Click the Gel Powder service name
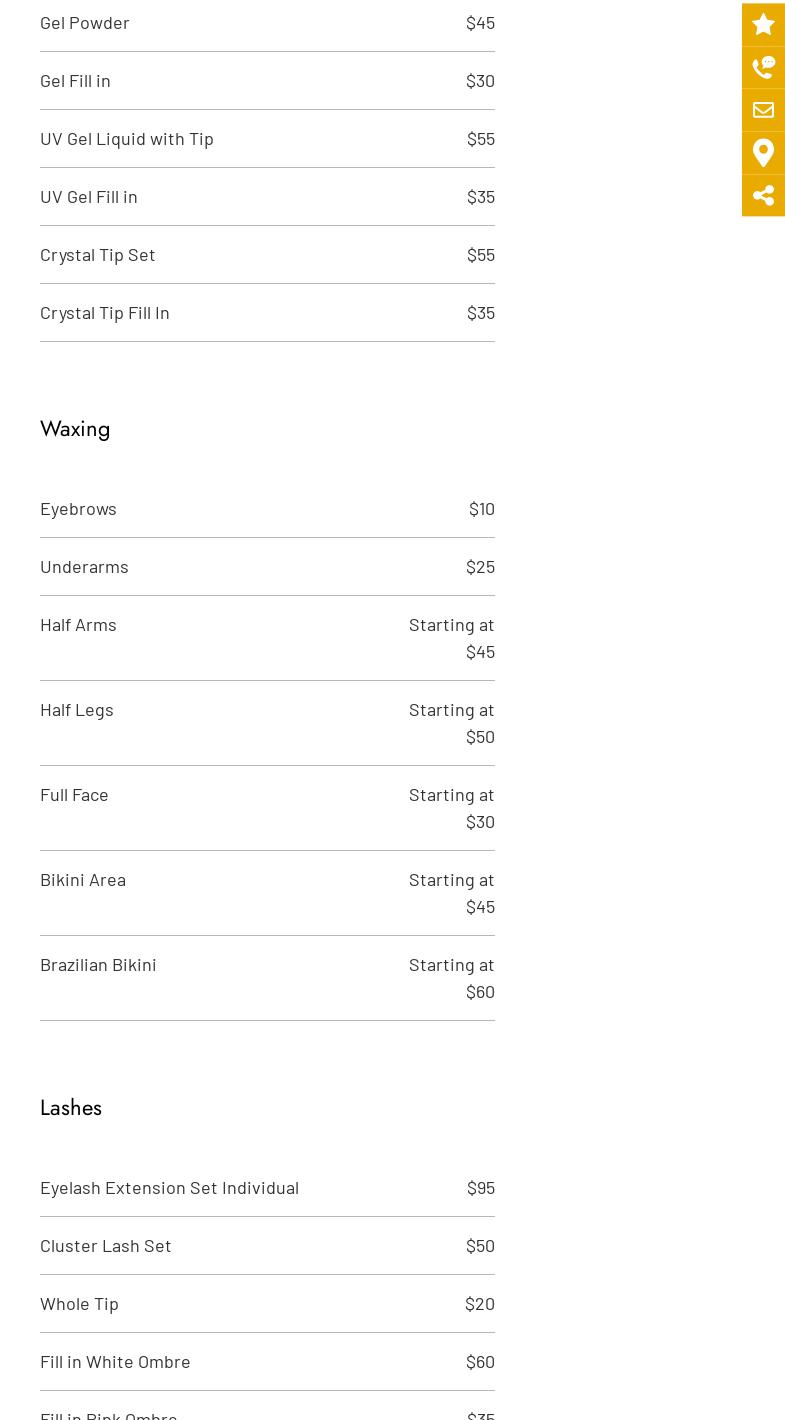Viewport: 785px width, 1420px height. coord(85,23)
